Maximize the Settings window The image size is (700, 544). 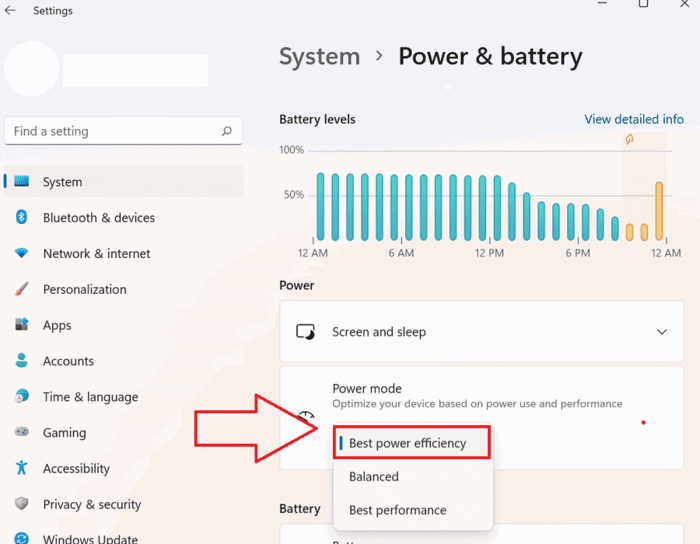click(643, 4)
